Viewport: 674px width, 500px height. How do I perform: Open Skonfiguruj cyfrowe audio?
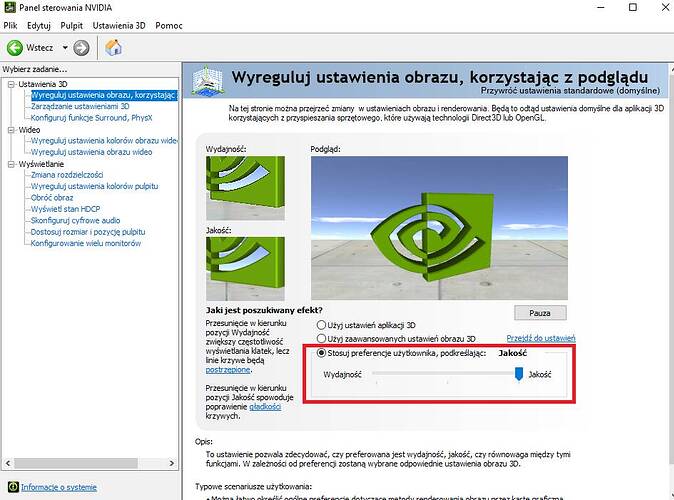pyautogui.click(x=76, y=221)
